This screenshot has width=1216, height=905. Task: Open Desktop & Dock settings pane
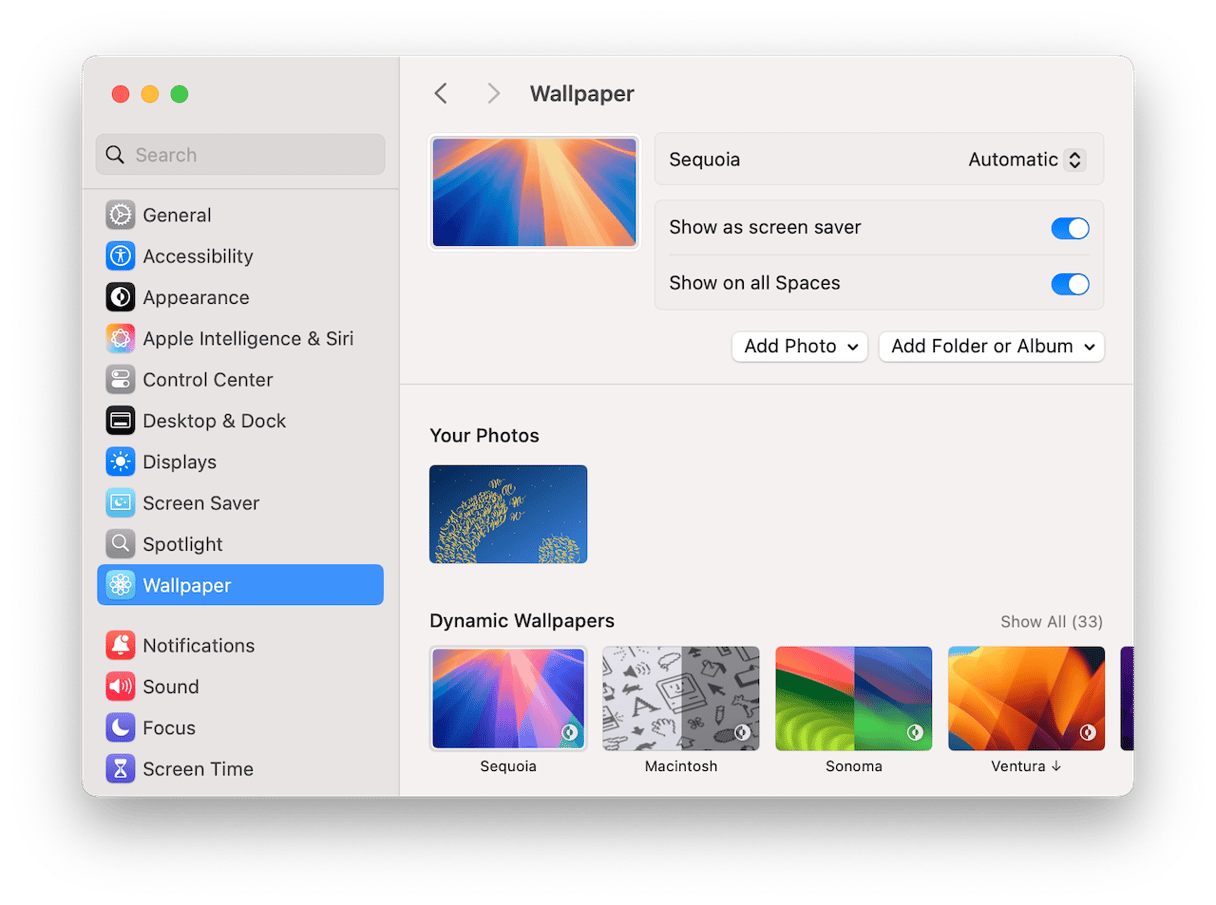click(214, 421)
